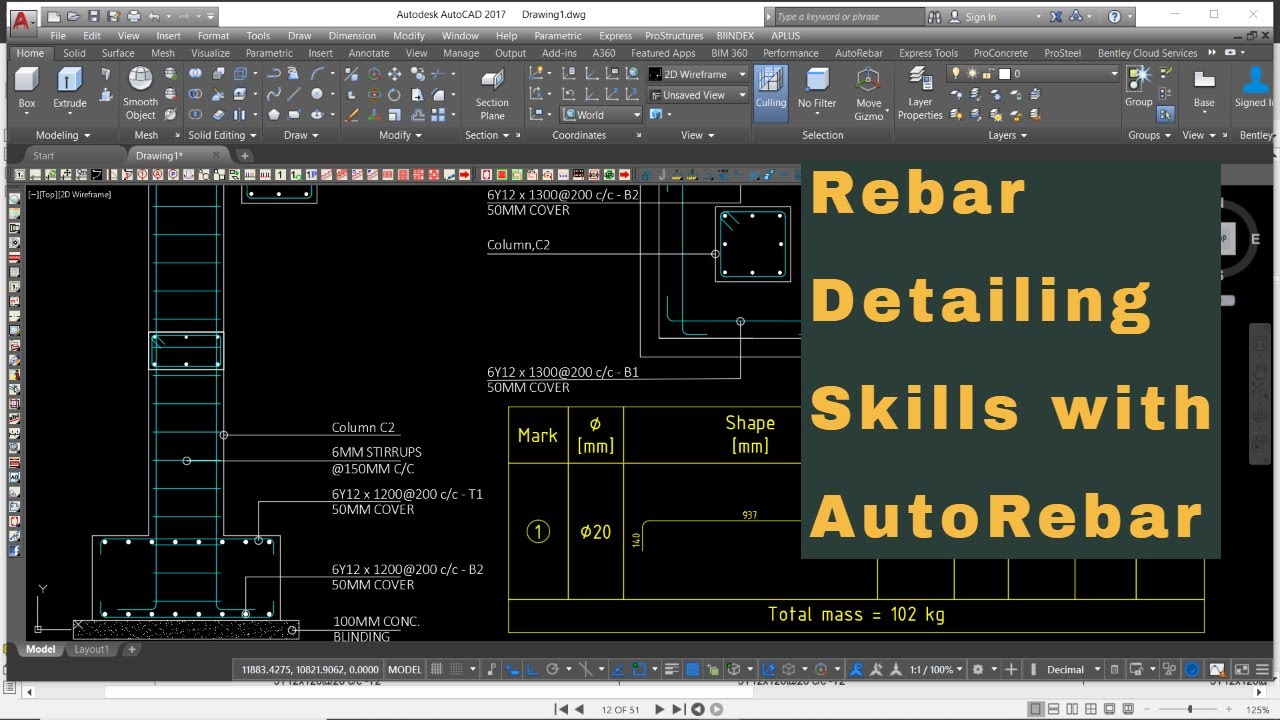The image size is (1280, 720).
Task: Toggle the ortho mode status bar icon
Action: (x=533, y=669)
